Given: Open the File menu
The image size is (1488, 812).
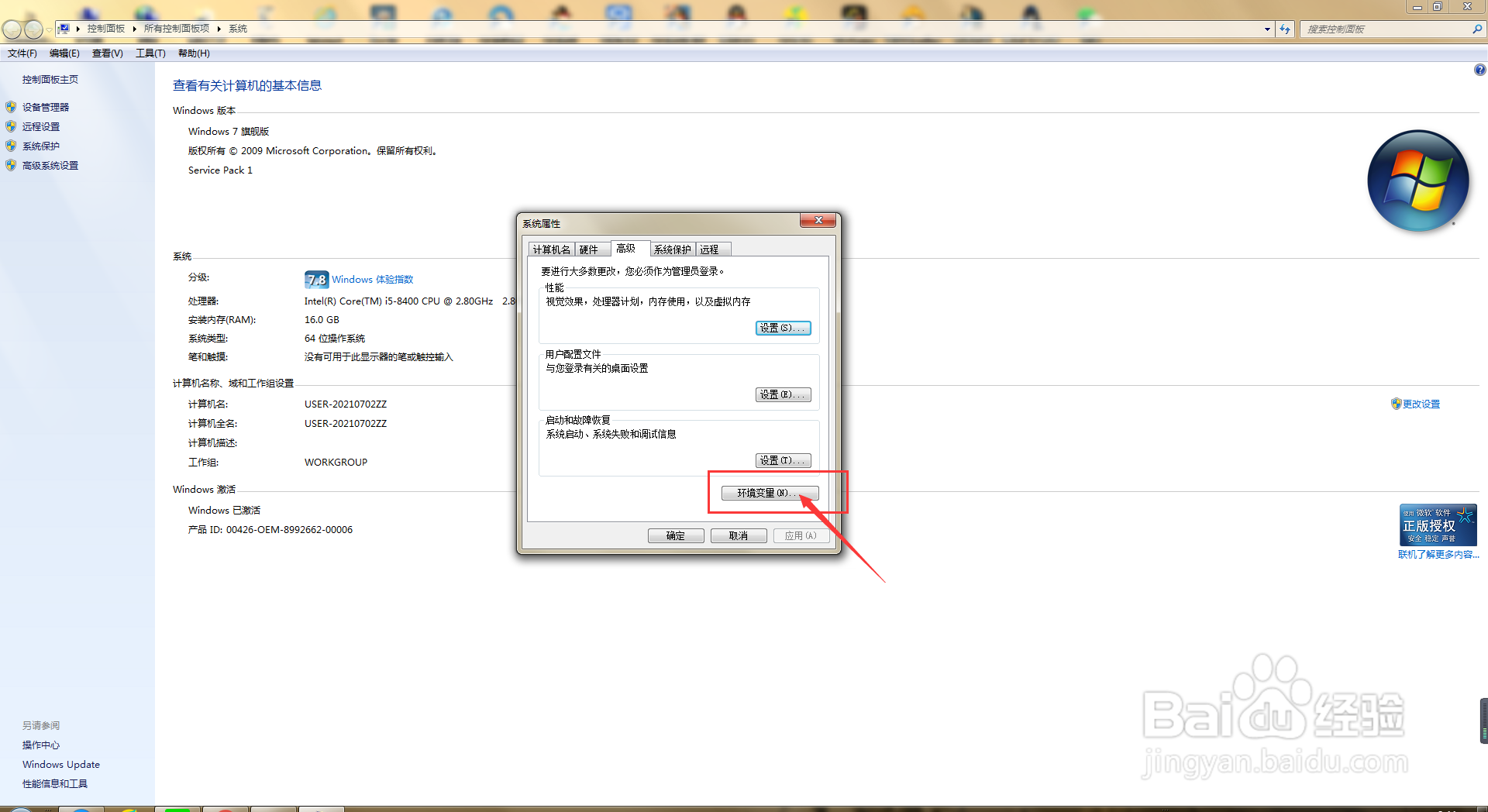Looking at the screenshot, I should [x=22, y=53].
